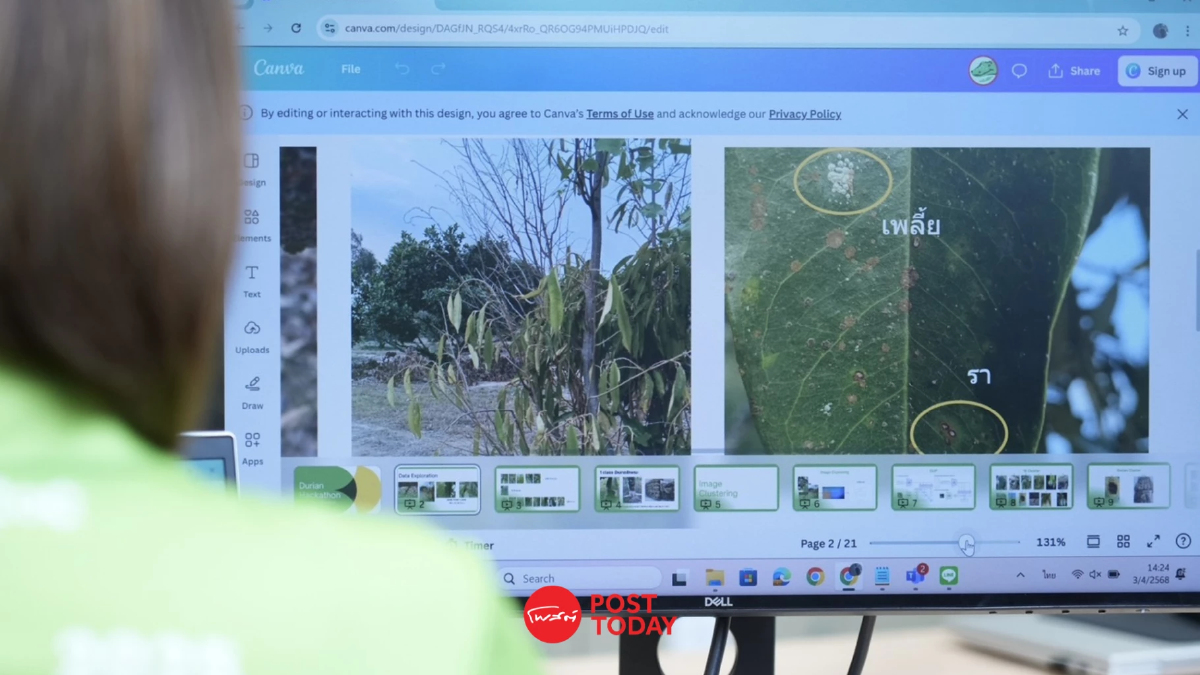The width and height of the screenshot is (1200, 675).
Task: Open volume muted speaker icon
Action: (x=1095, y=574)
